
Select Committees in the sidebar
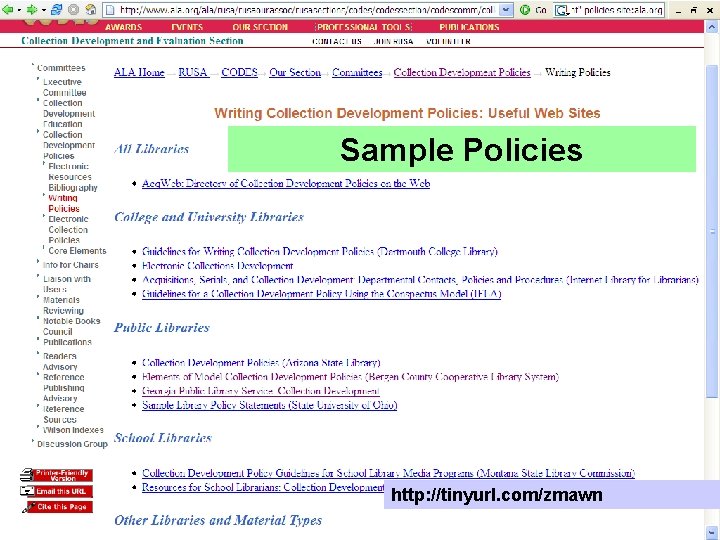61,68
